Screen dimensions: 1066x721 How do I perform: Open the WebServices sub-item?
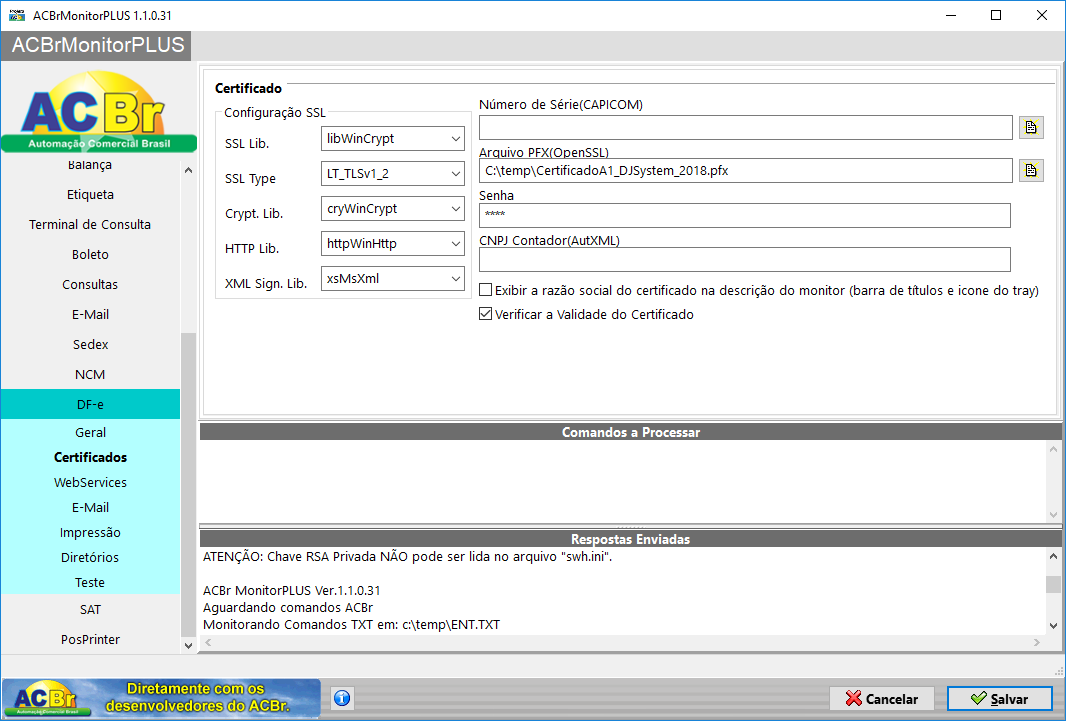(90, 482)
